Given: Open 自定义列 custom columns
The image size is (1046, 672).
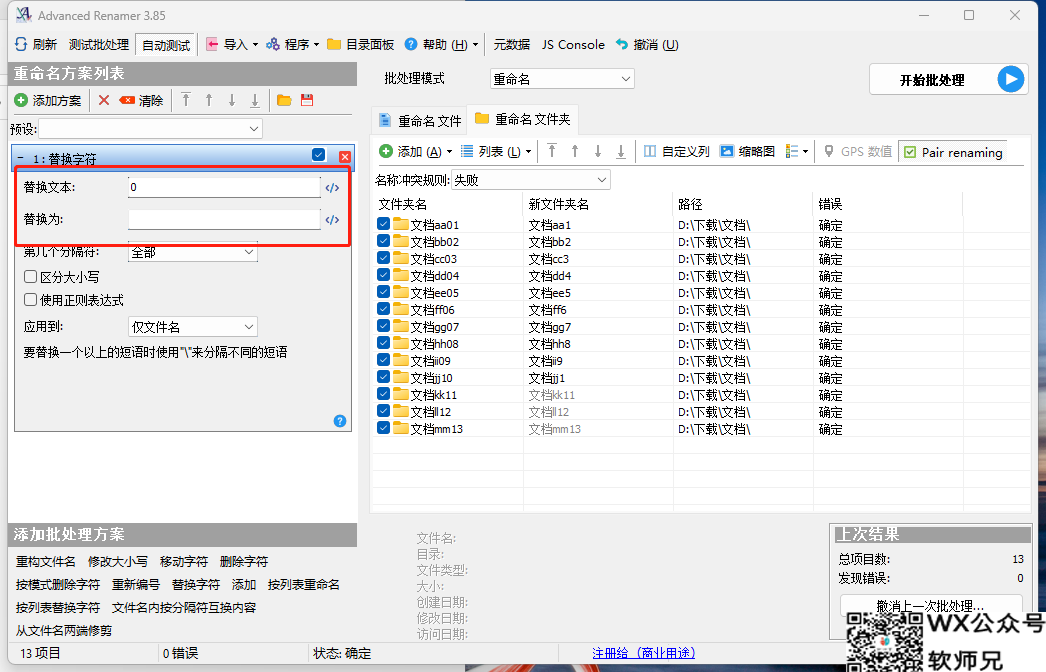Looking at the screenshot, I should tap(676, 151).
